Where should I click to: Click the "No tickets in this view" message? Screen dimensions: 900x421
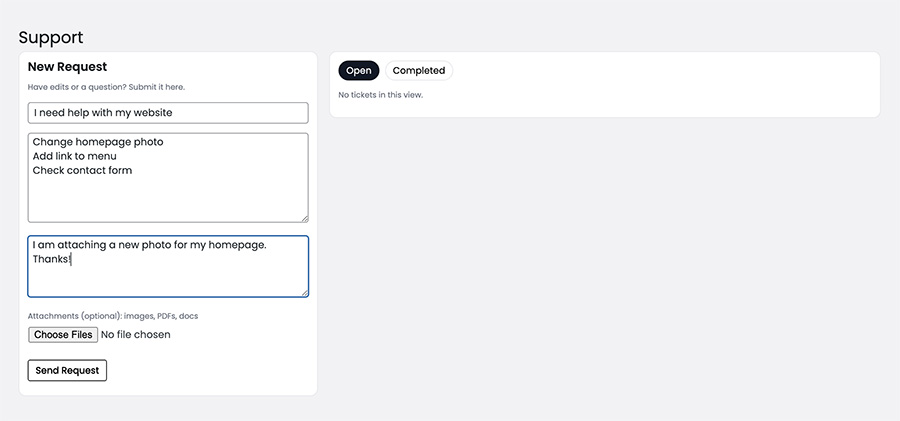tap(380, 95)
